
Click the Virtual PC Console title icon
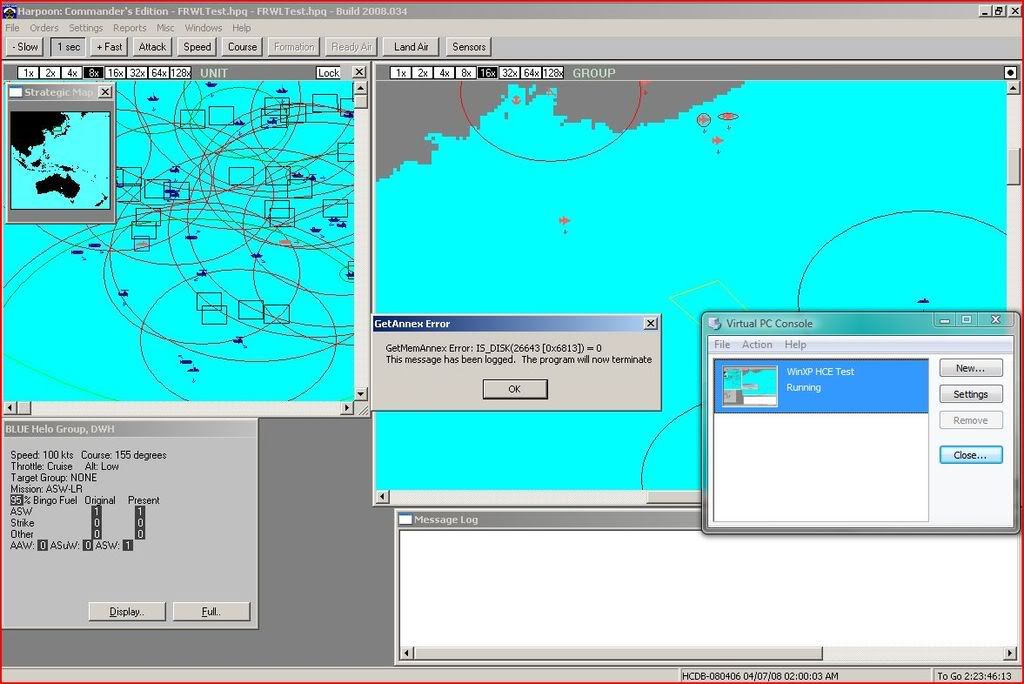pyautogui.click(x=715, y=323)
